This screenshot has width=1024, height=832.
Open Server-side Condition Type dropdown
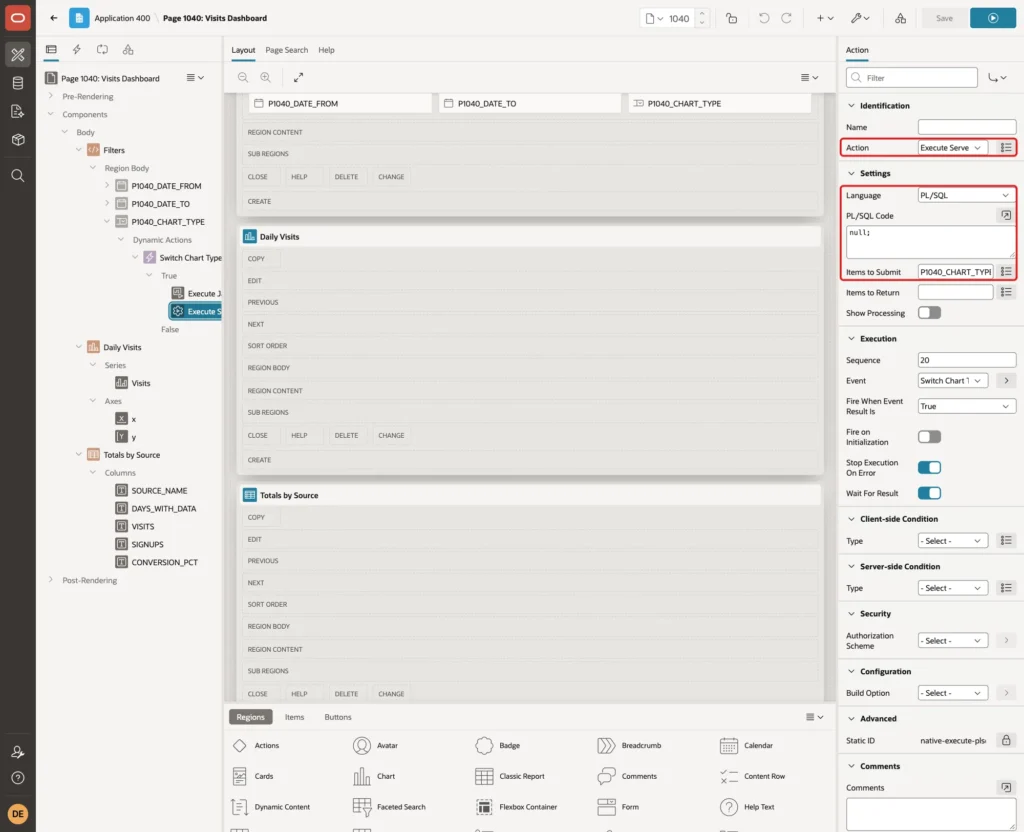point(952,588)
